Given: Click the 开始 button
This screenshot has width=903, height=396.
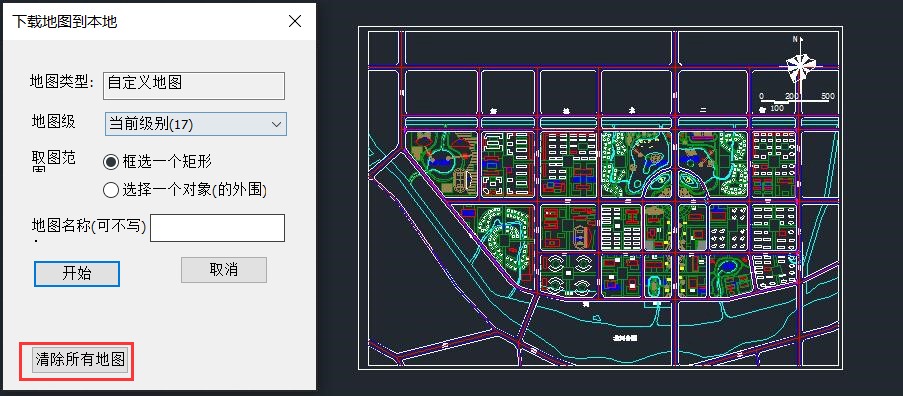Looking at the screenshot, I should (77, 273).
